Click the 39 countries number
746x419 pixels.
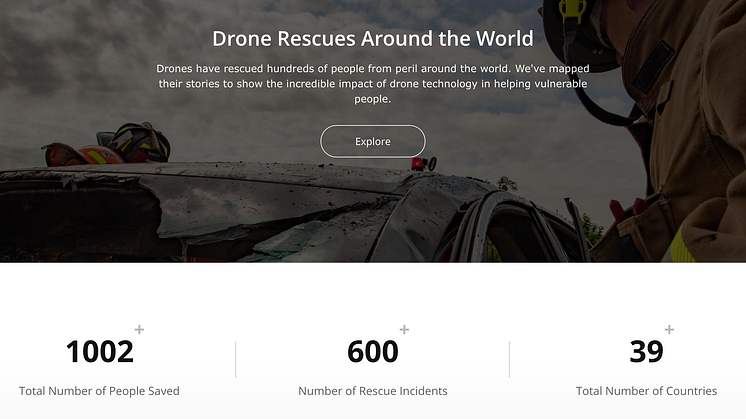(x=646, y=352)
